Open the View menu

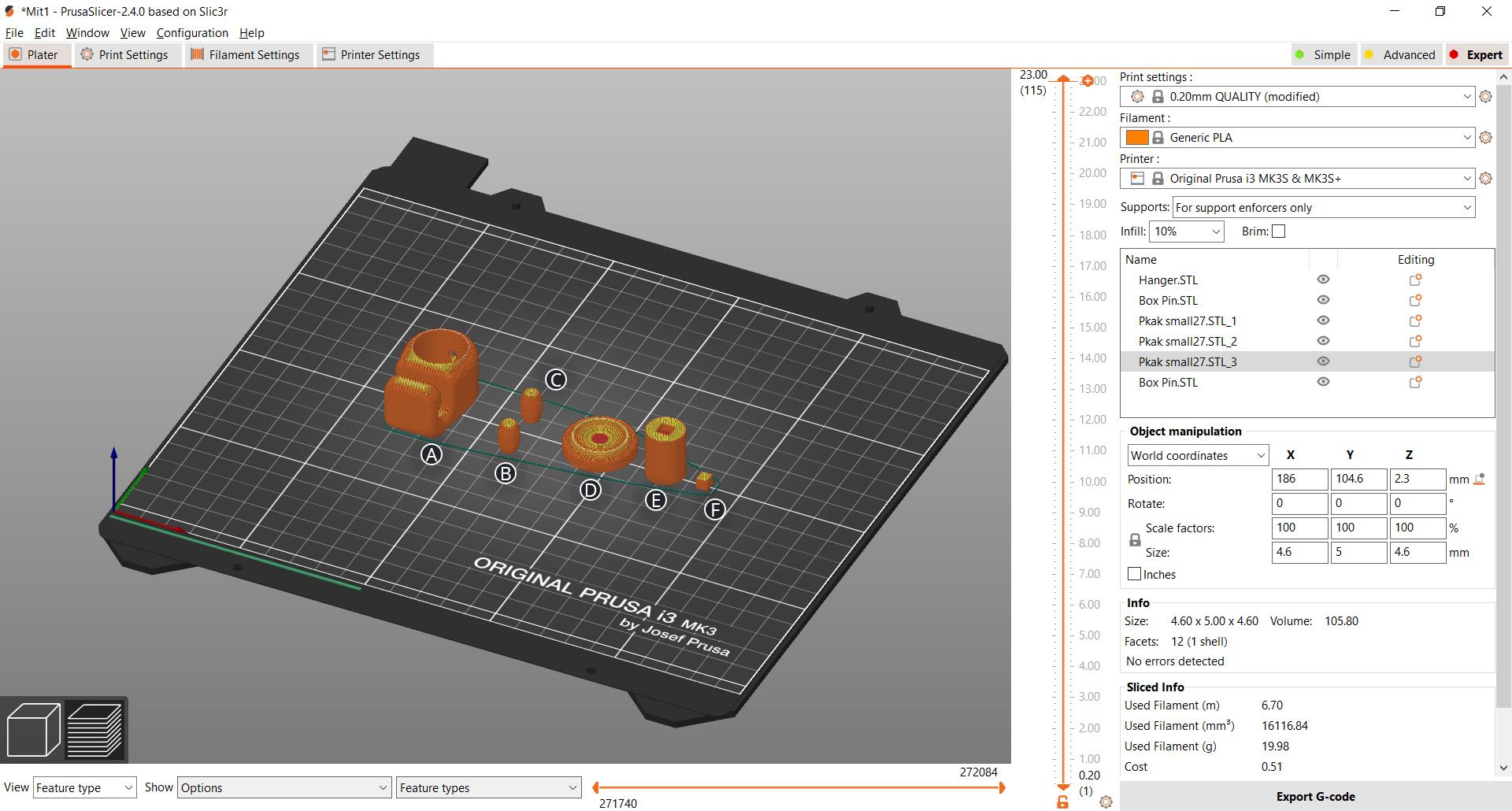(x=132, y=33)
